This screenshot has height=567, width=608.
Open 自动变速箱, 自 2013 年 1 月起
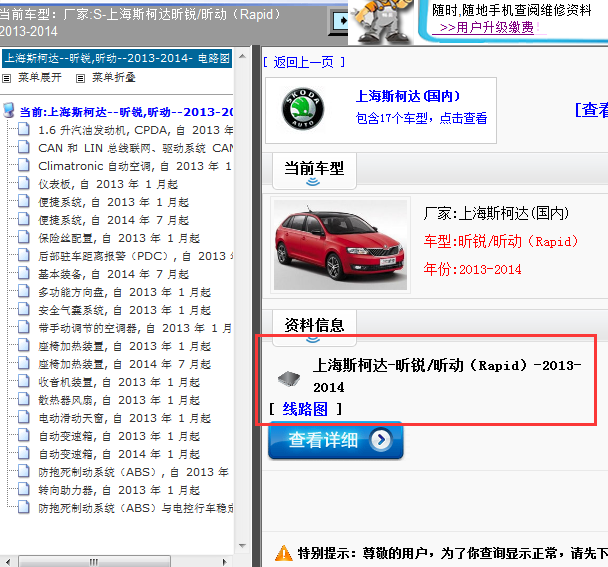click(119, 436)
